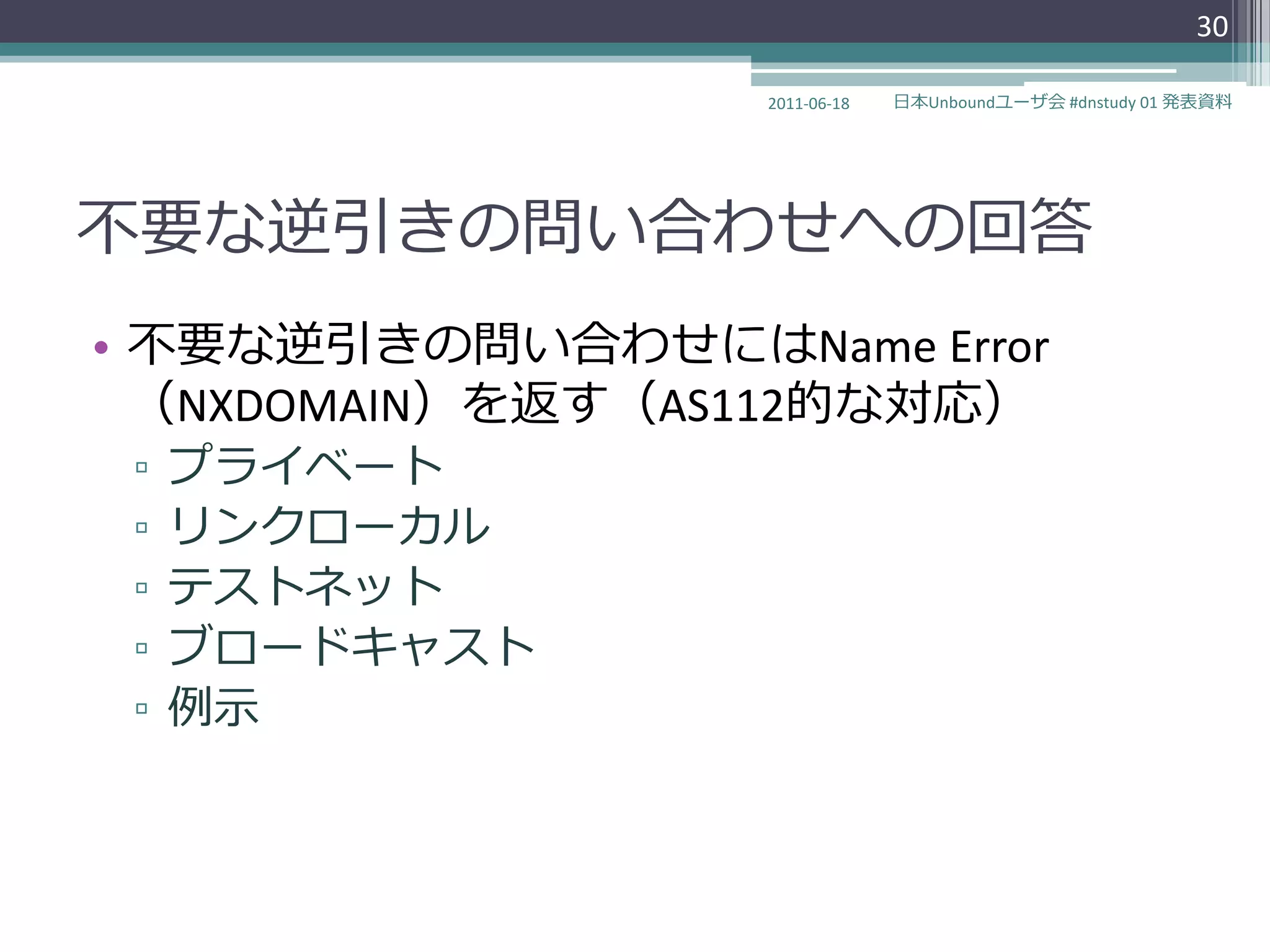Select the sub-item 例示
1270x952 pixels.
click(213, 707)
